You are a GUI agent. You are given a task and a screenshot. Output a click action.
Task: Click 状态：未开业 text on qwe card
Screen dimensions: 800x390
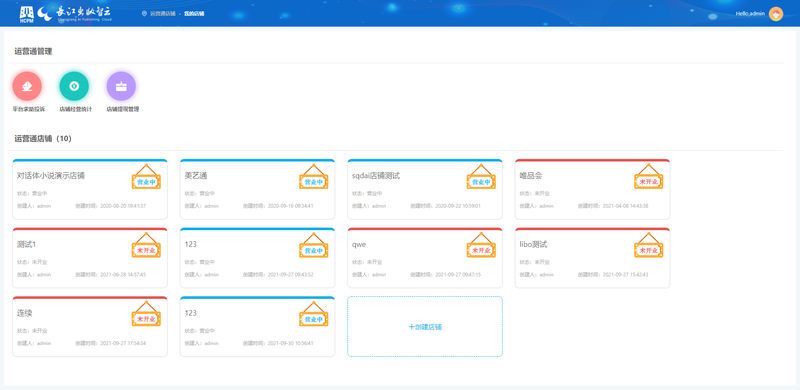[367, 262]
